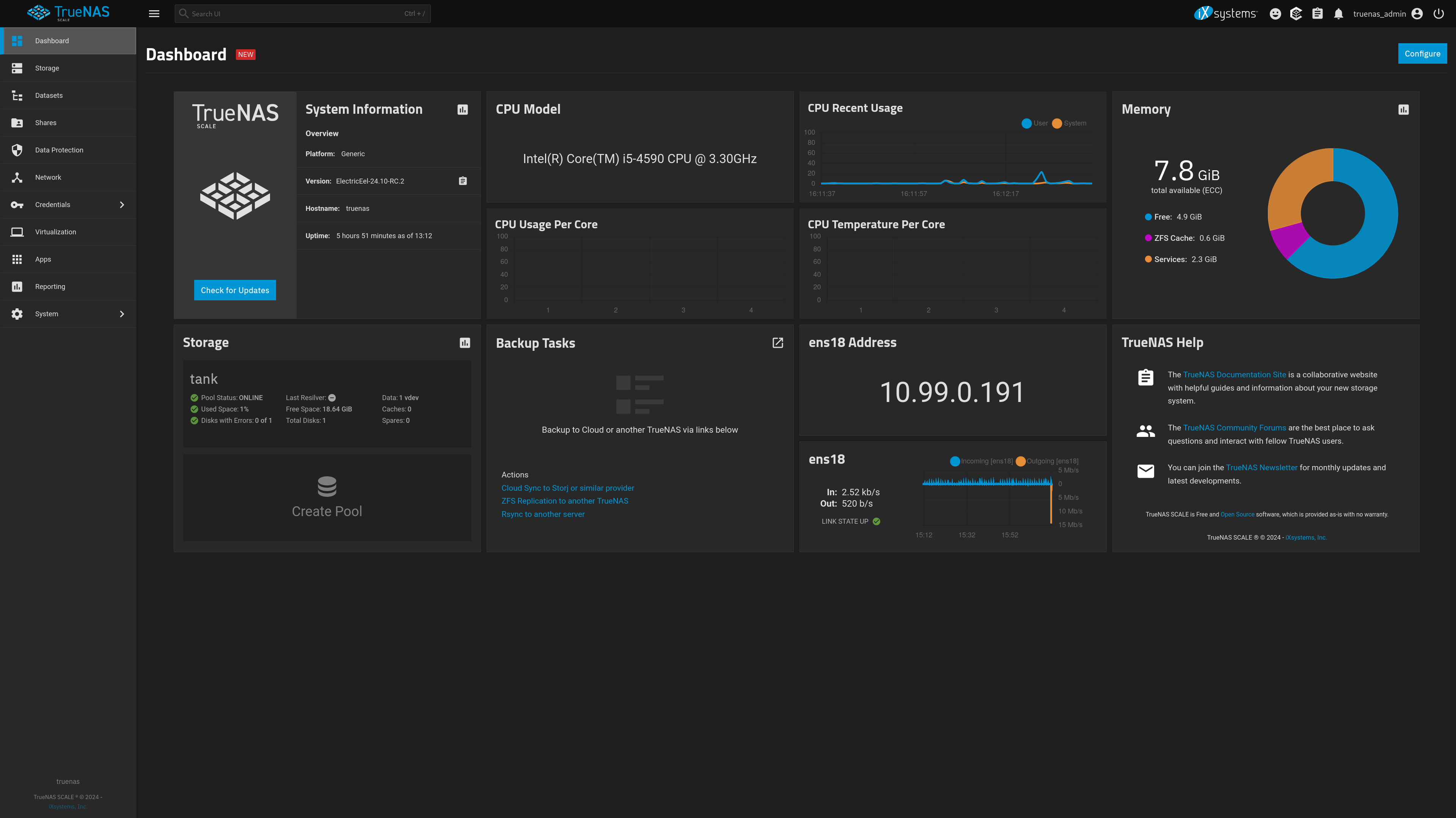1456x818 pixels.
Task: Click Create Pool label
Action: (327, 511)
